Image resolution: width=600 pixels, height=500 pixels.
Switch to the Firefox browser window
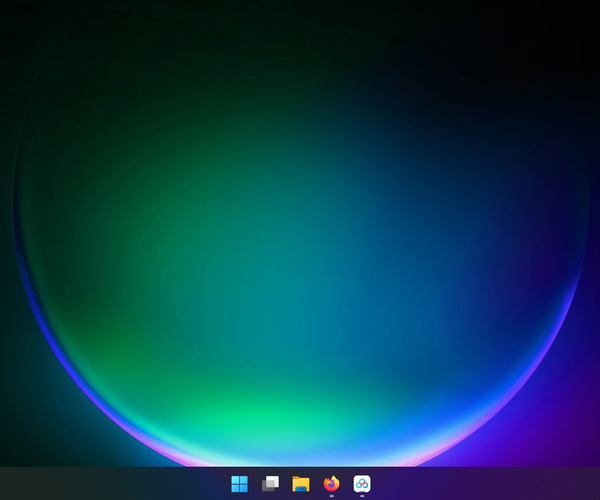click(x=331, y=484)
